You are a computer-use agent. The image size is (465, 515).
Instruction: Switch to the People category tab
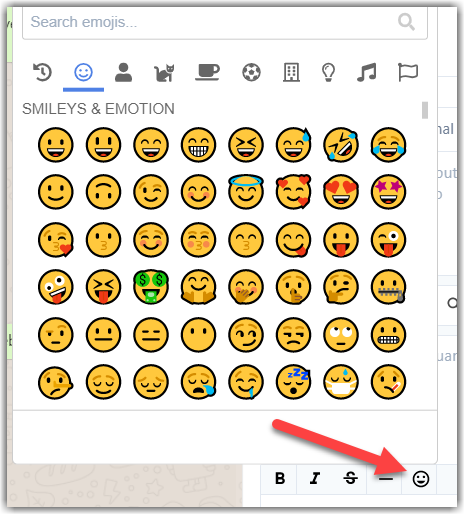pyautogui.click(x=123, y=72)
